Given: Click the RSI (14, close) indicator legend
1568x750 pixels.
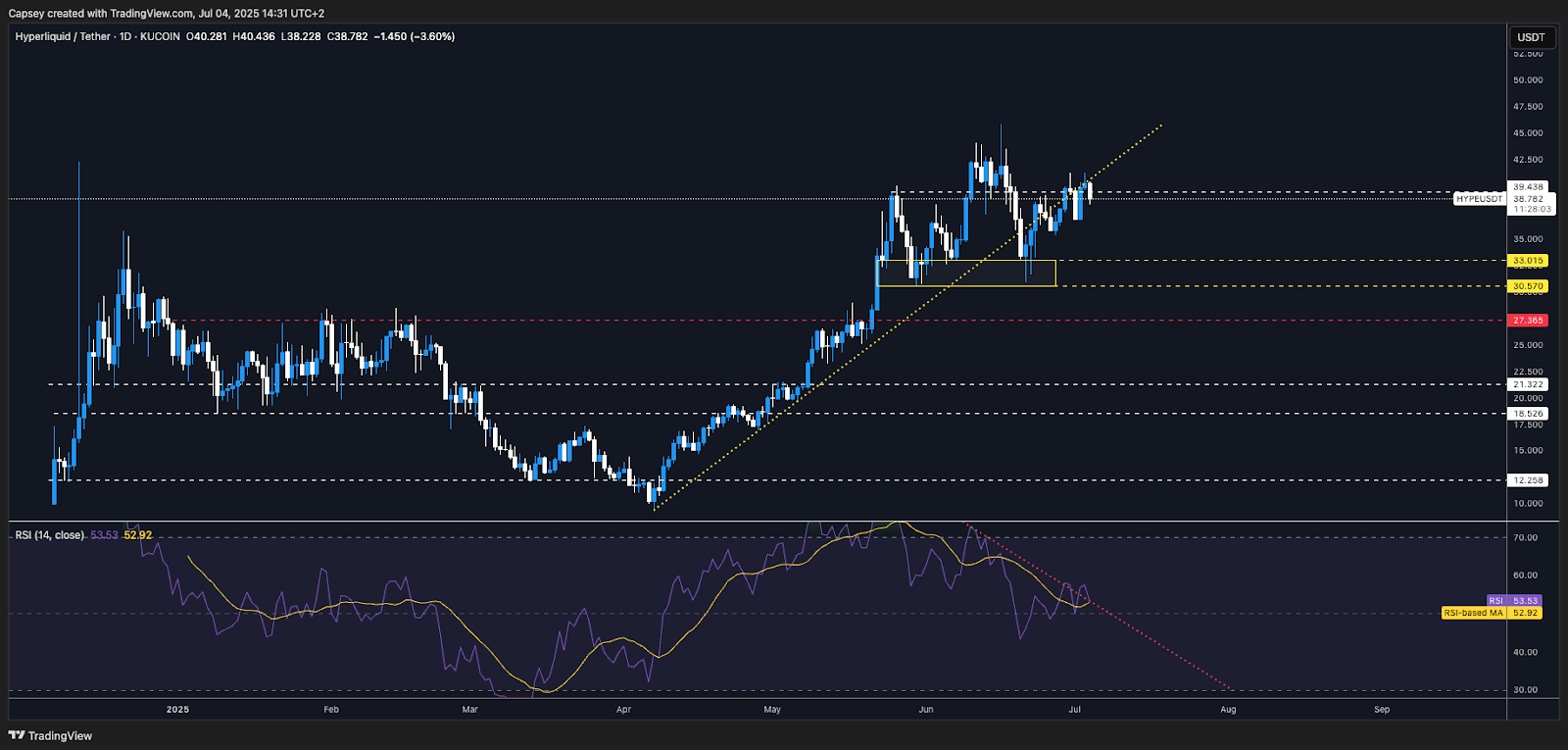Looking at the screenshot, I should 50,535.
